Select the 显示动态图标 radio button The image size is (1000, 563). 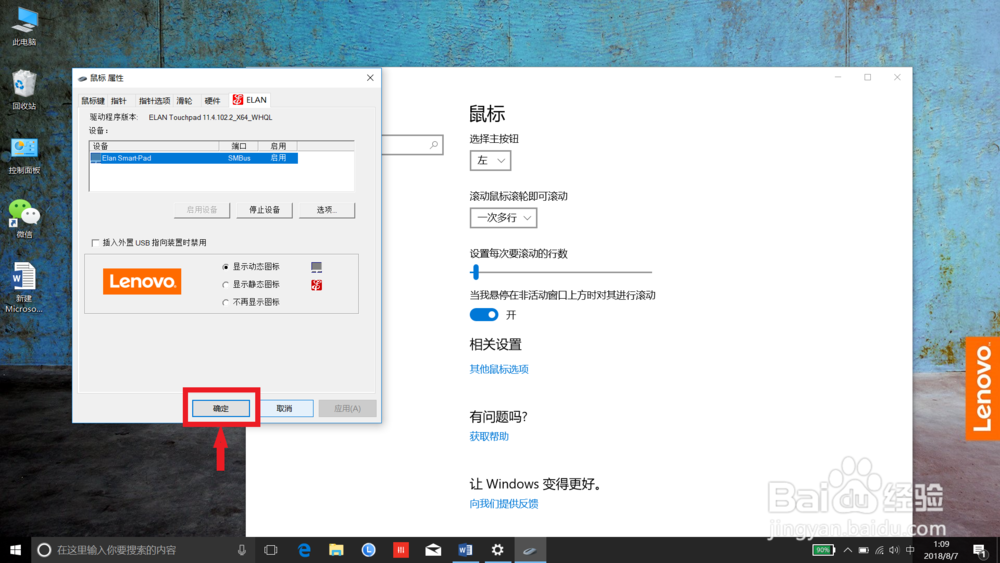tap(225, 267)
